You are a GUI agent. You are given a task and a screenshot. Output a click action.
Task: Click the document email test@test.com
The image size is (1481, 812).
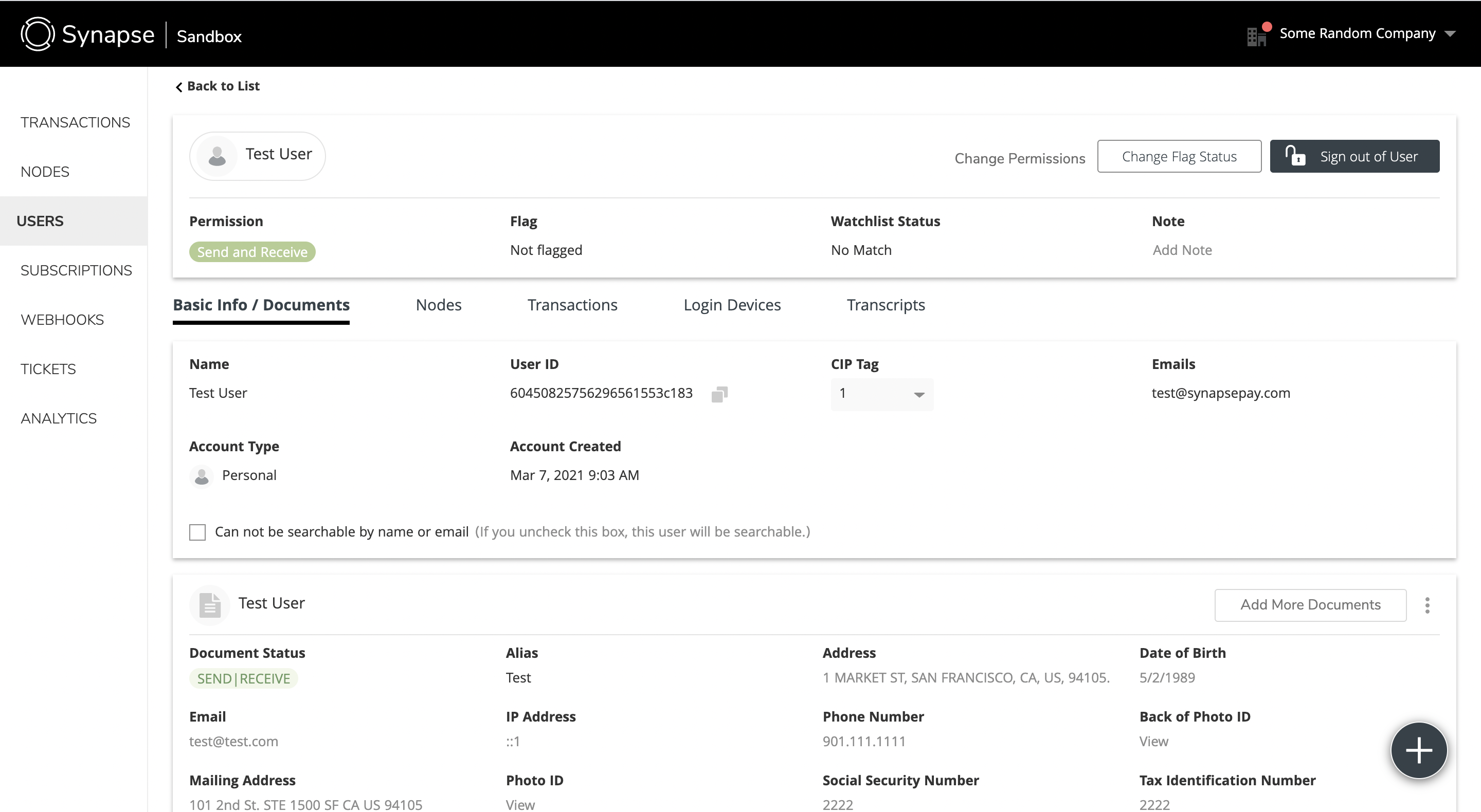pos(233,741)
